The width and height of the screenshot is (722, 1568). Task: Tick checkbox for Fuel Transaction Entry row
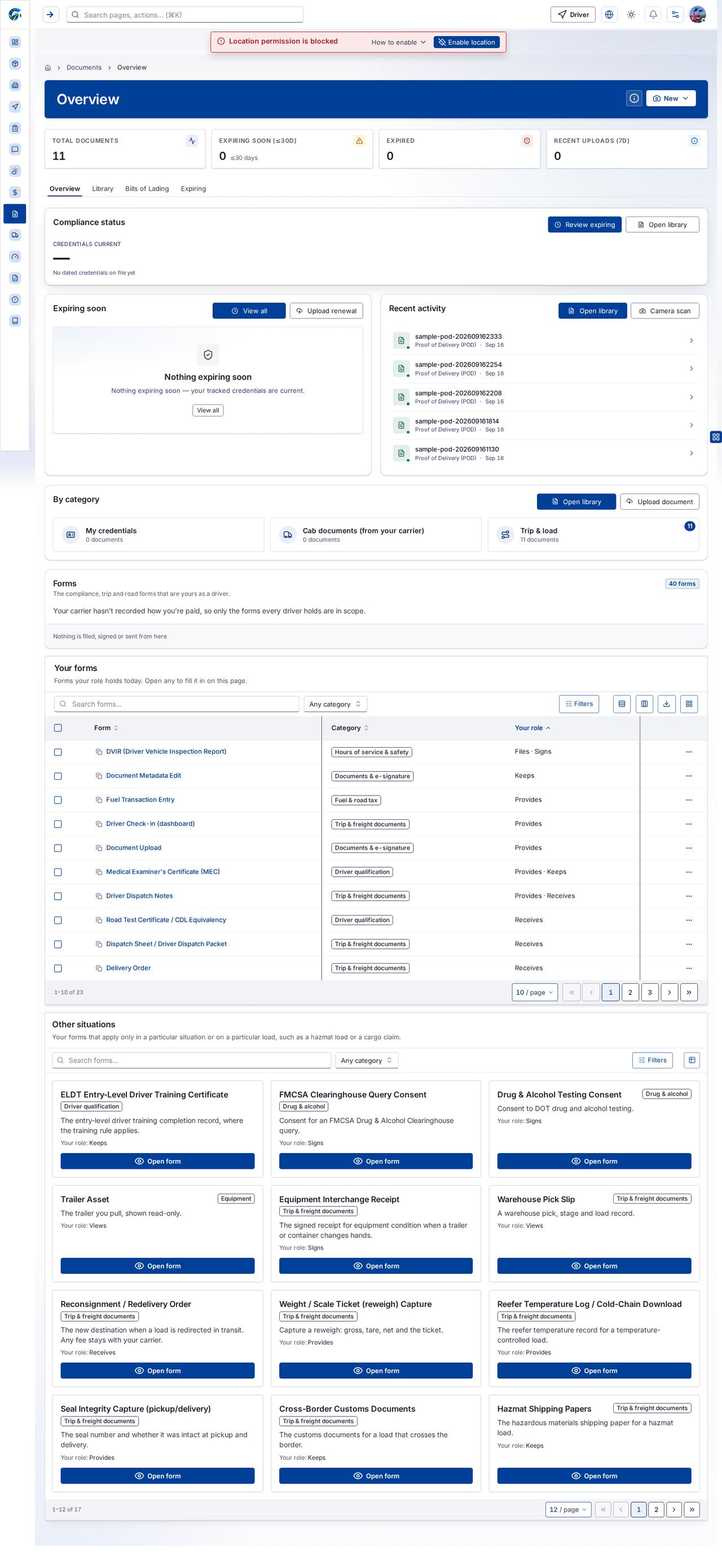click(x=58, y=800)
